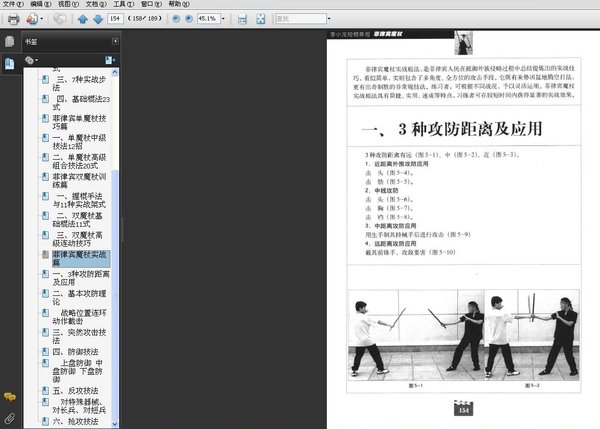Click bookmarks scrollbar up arrow
Viewport: 600px width, 429px height.
(115, 72)
